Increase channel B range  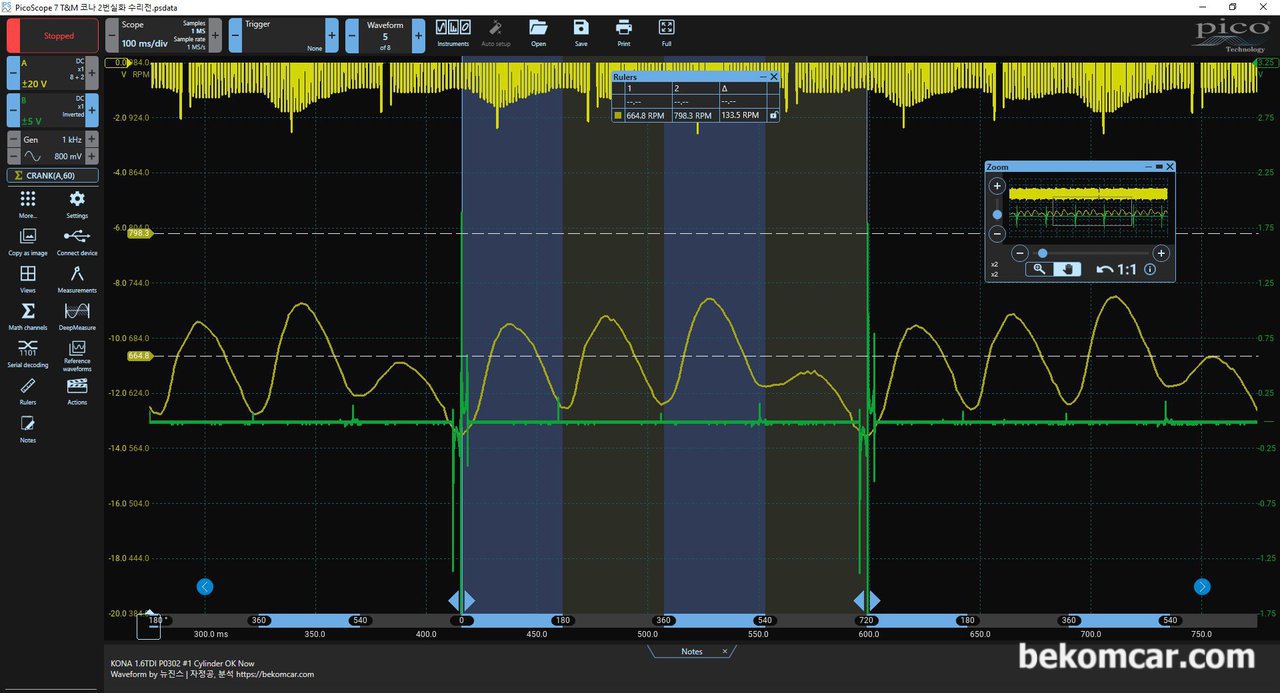coord(92,109)
